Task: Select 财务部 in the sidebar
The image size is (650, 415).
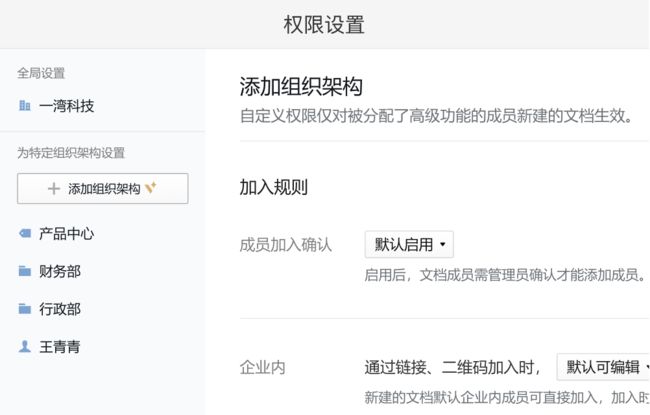Action: point(60,271)
